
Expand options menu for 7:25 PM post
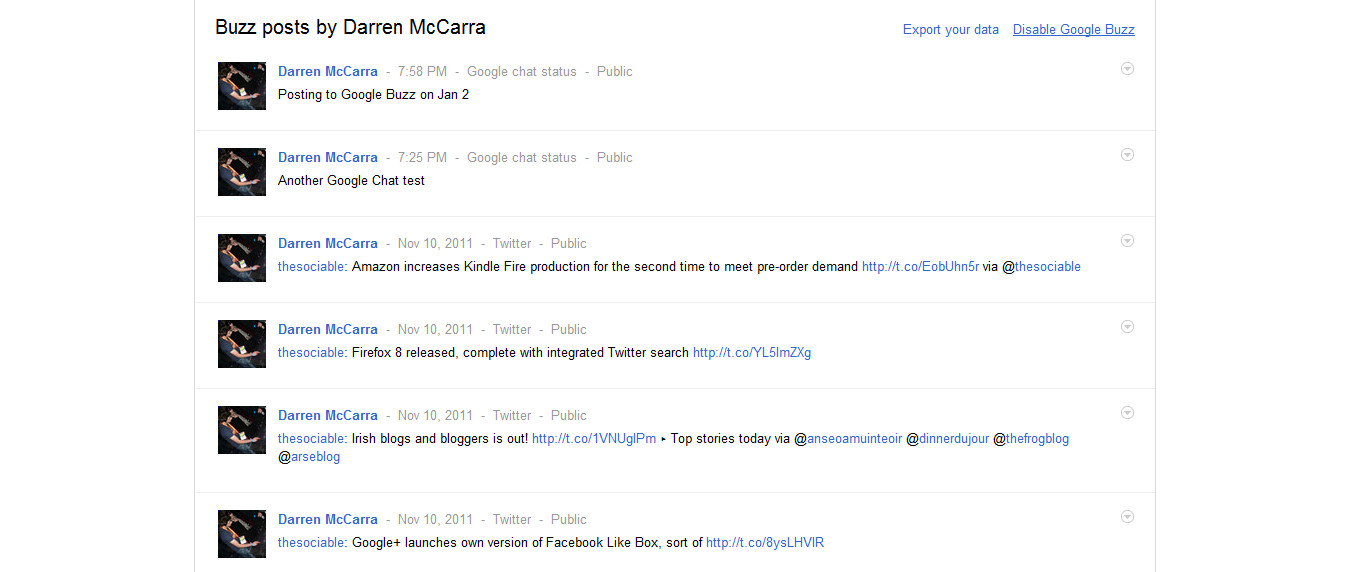(1127, 155)
